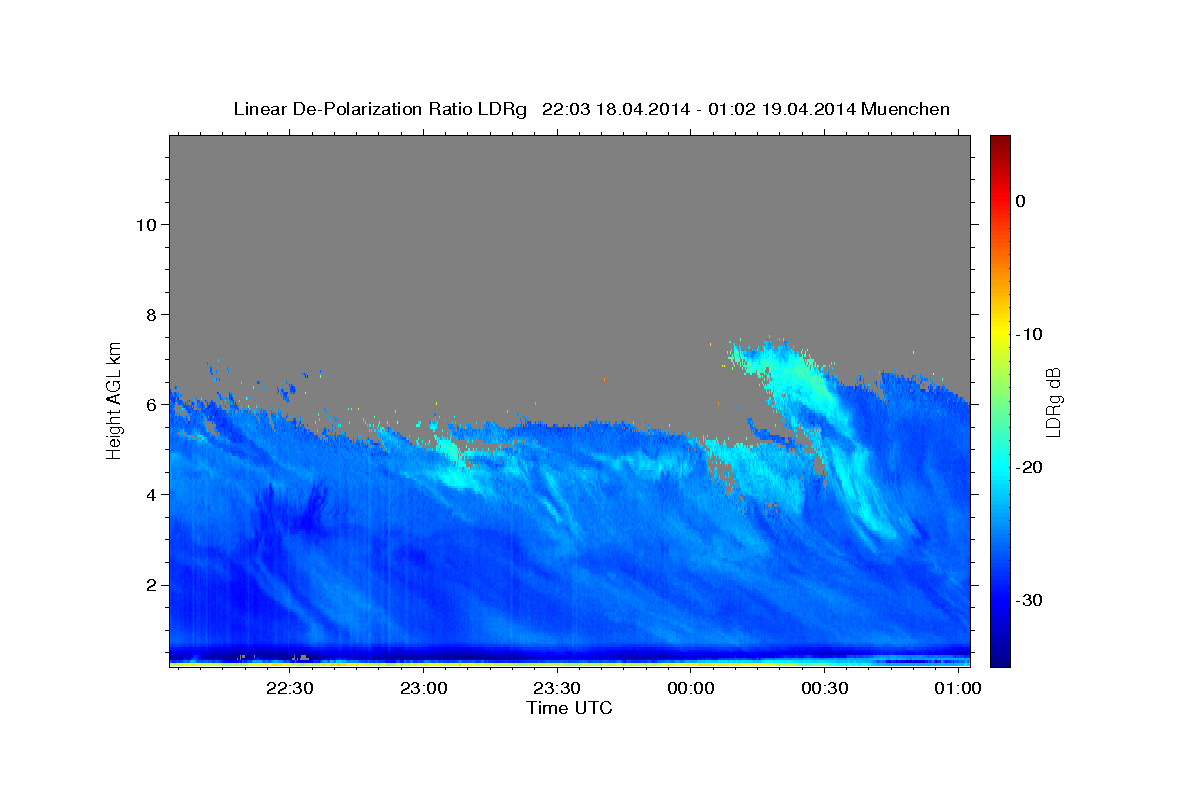Click the dark red top of the colorbar
1200x800 pixels.
point(1000,145)
